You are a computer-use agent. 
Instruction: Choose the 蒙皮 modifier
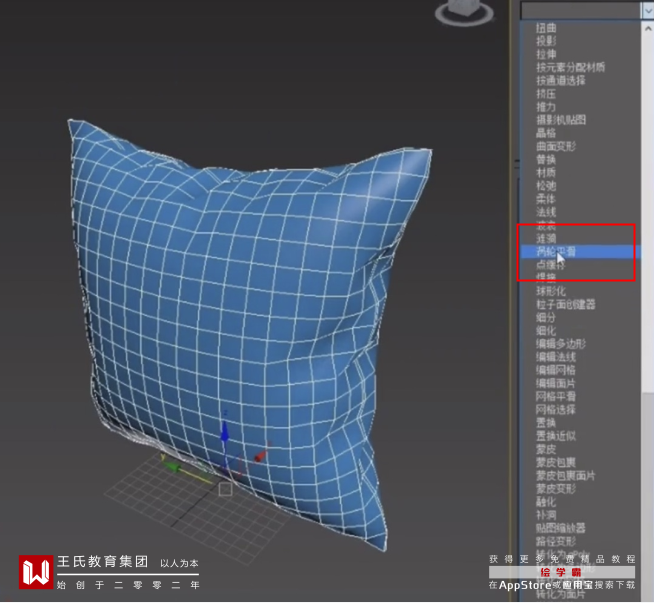[x=546, y=449]
